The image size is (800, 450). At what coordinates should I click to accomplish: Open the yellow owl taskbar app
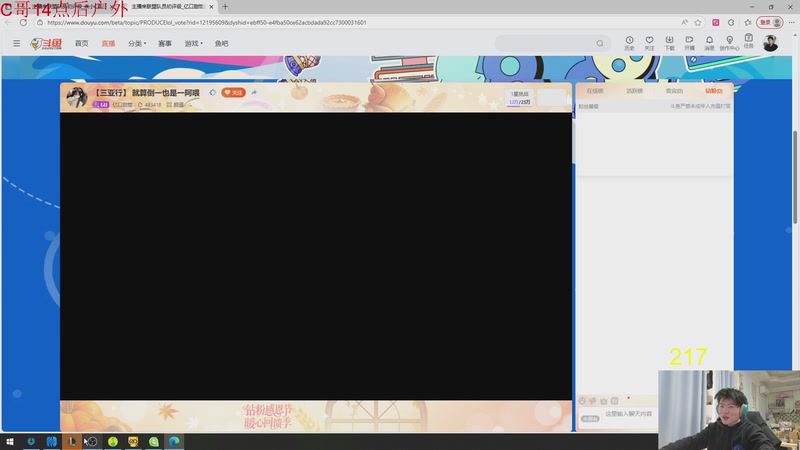(x=133, y=441)
